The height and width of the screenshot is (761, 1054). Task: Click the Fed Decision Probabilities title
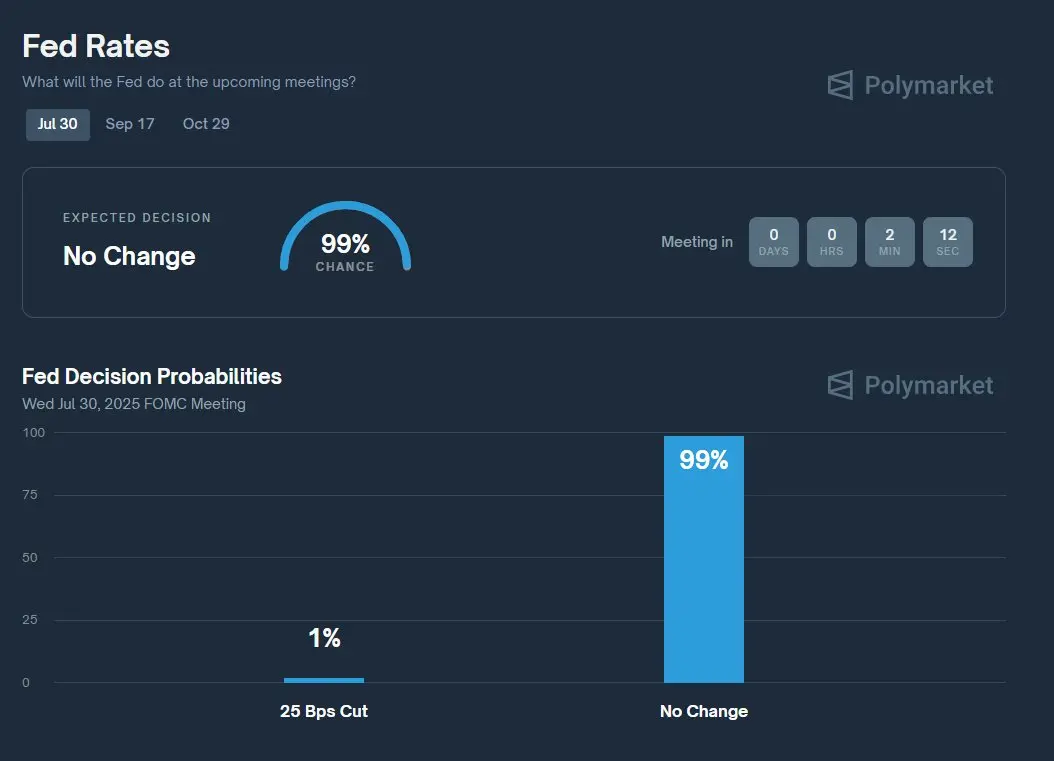pos(152,376)
